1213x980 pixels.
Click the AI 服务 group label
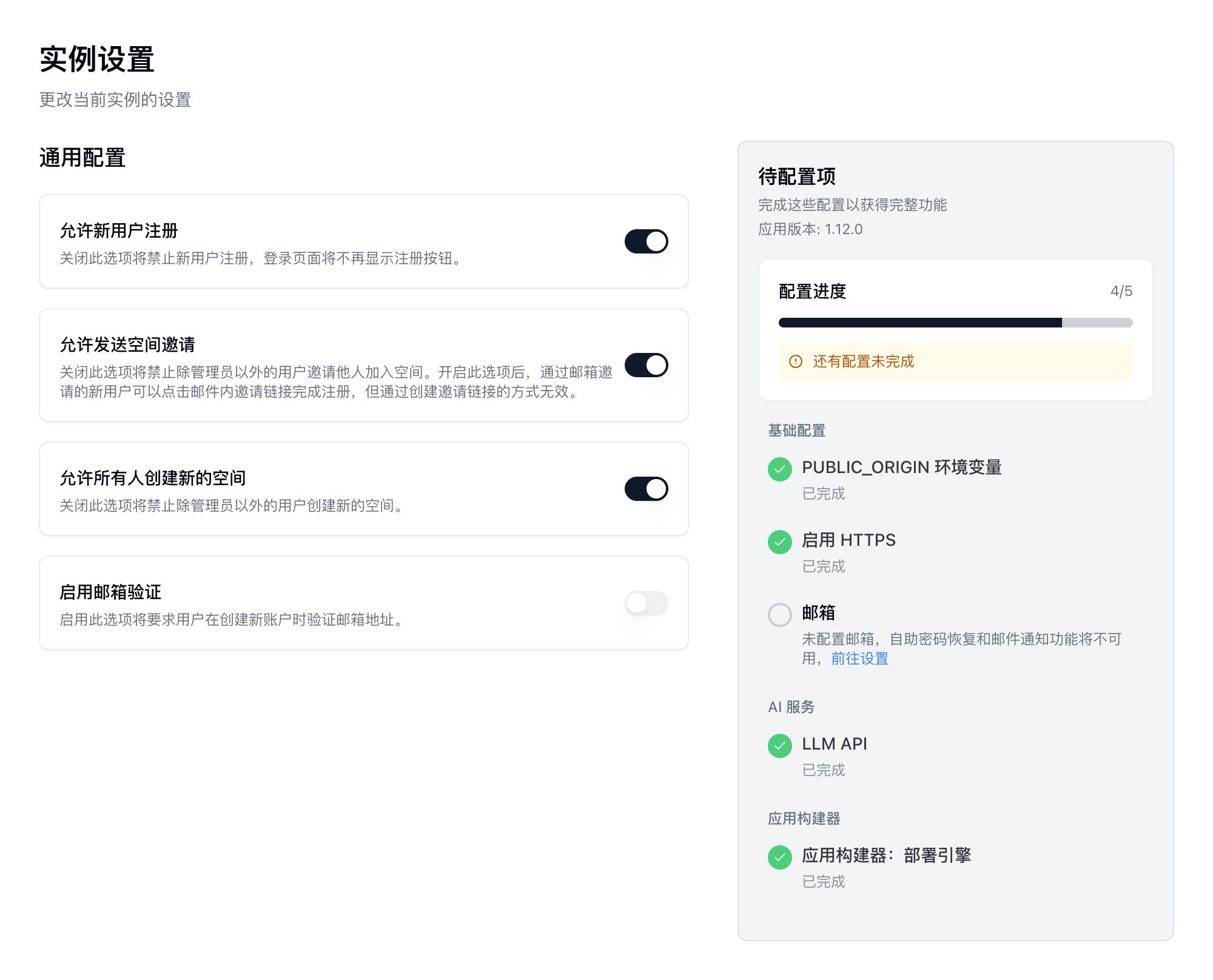791,707
